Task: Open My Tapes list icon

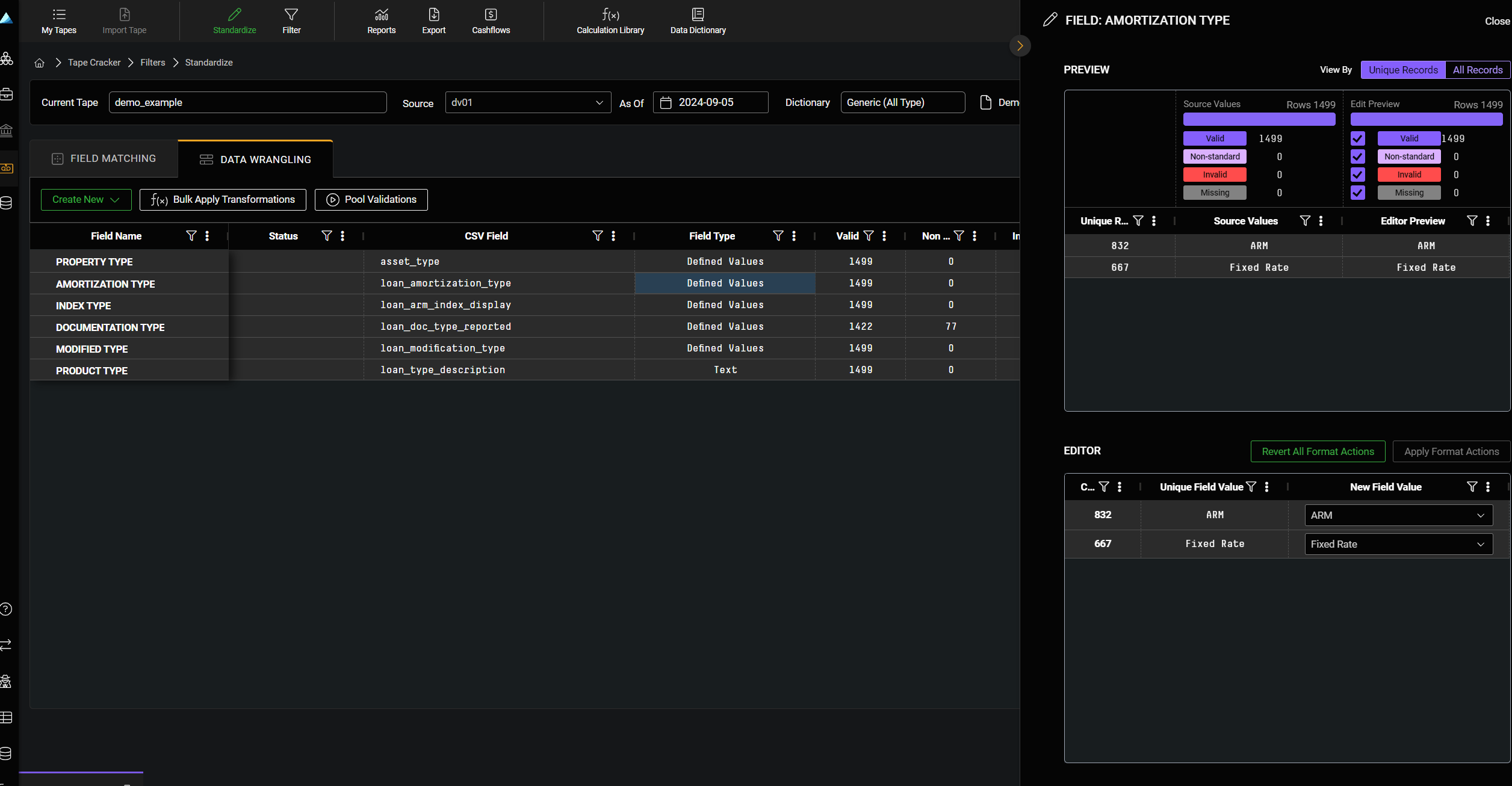Action: [59, 15]
